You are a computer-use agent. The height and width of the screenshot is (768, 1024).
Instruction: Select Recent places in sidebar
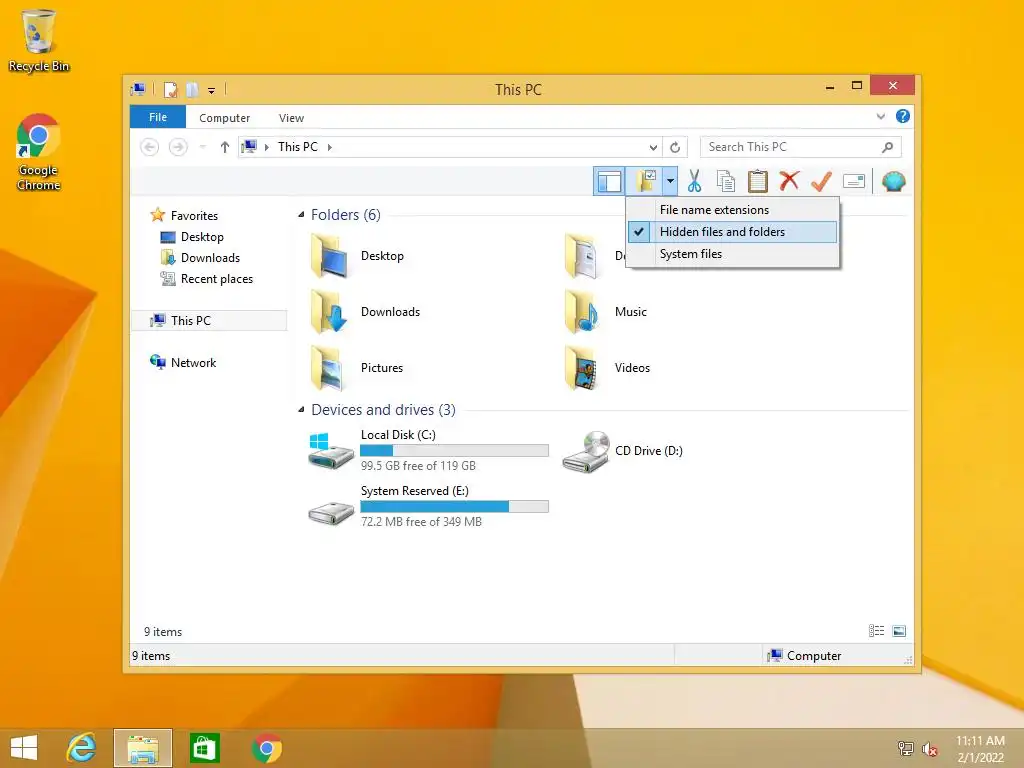[x=206, y=279]
